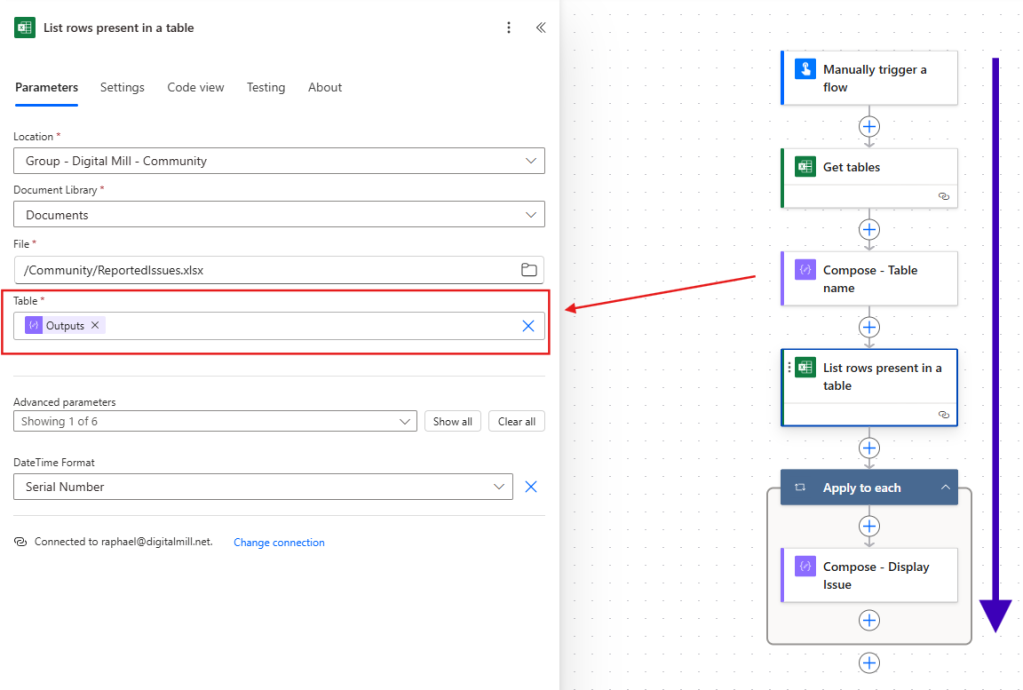1023x690 pixels.
Task: Switch to the Code view tab
Action: click(x=195, y=87)
